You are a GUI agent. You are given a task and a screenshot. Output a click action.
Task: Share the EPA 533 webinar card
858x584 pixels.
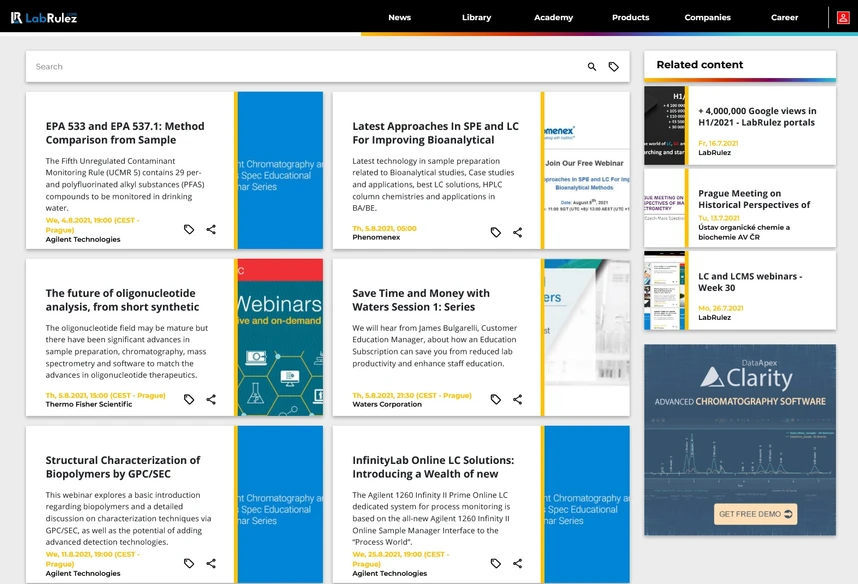tap(211, 229)
